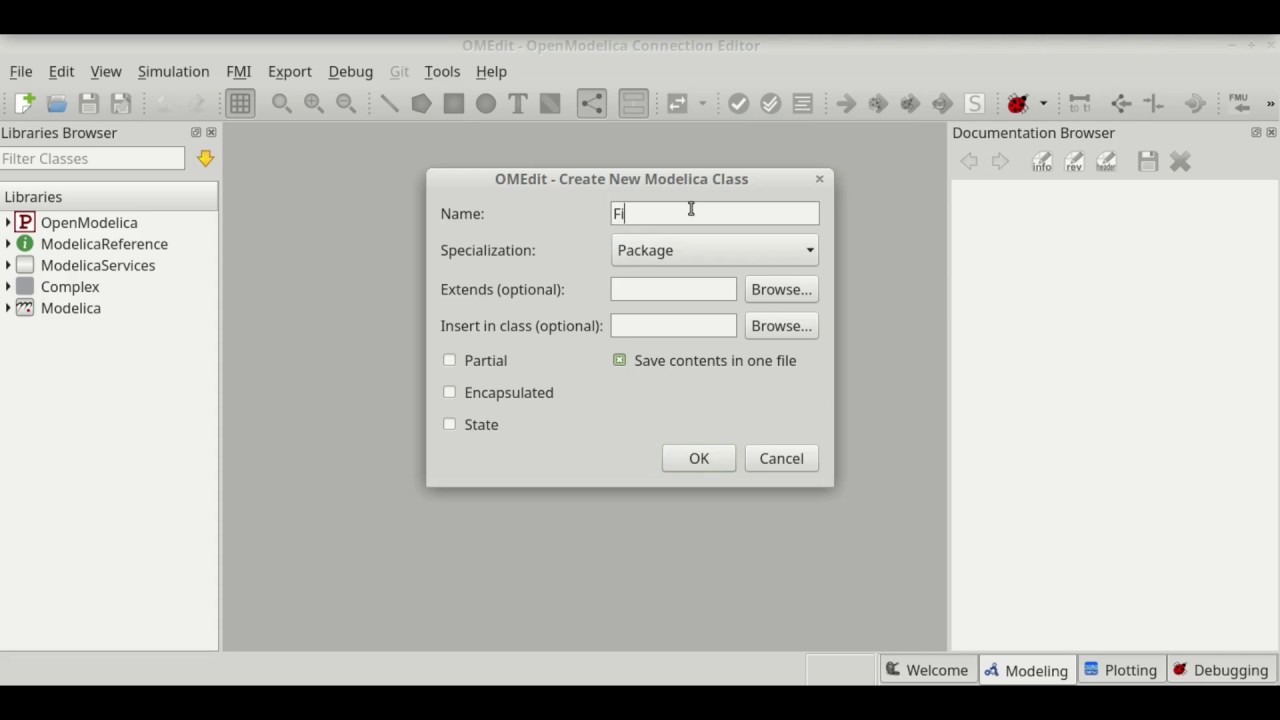Click the Save floppy icon in toolbar
The image size is (1280, 720).
tap(89, 103)
